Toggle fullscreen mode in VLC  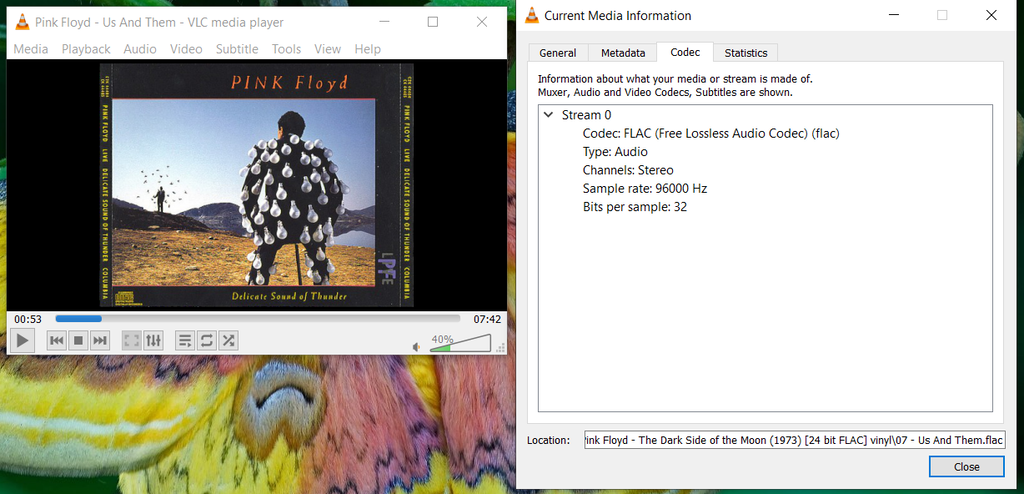132,340
